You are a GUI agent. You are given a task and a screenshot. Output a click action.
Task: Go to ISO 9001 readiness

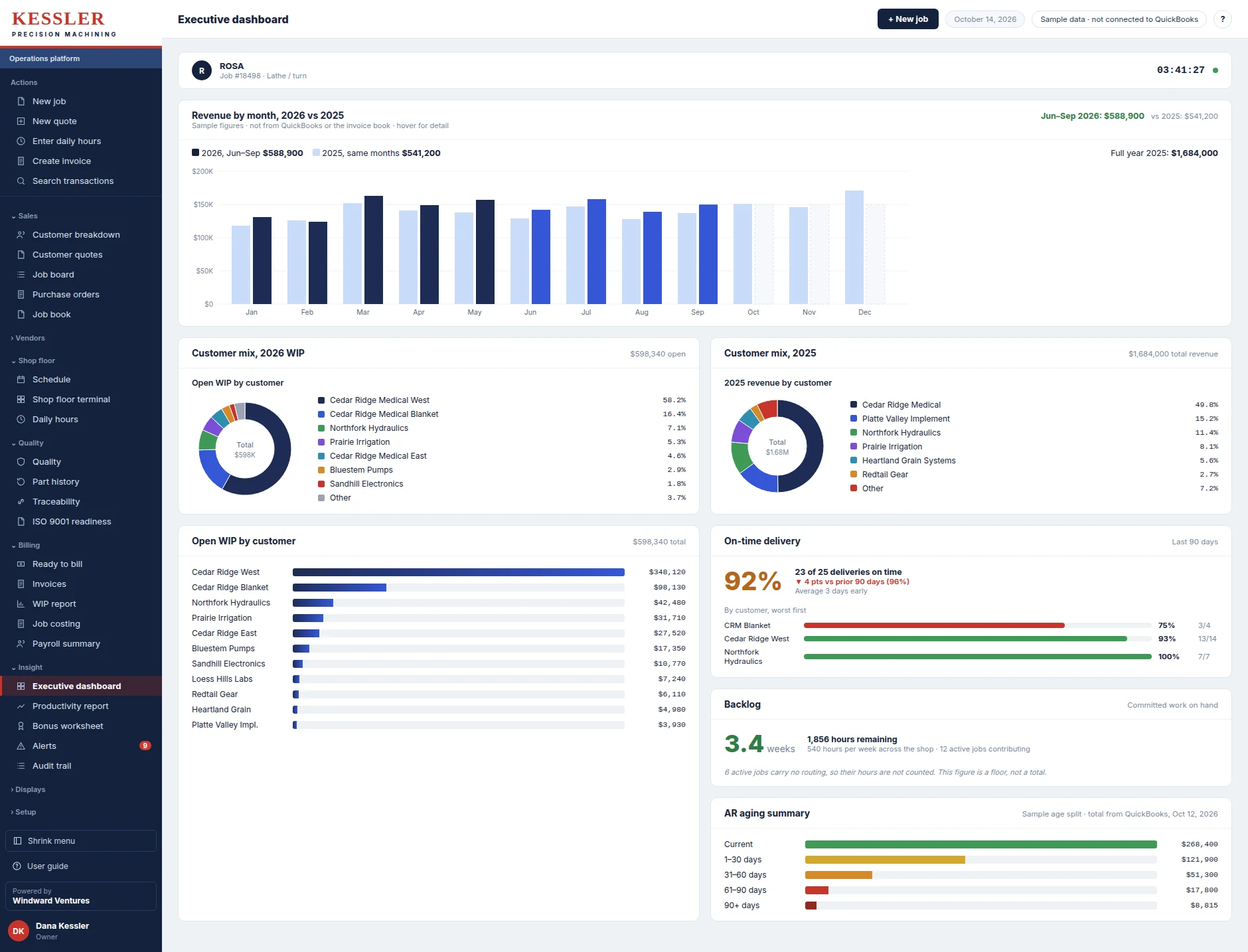pos(81,522)
